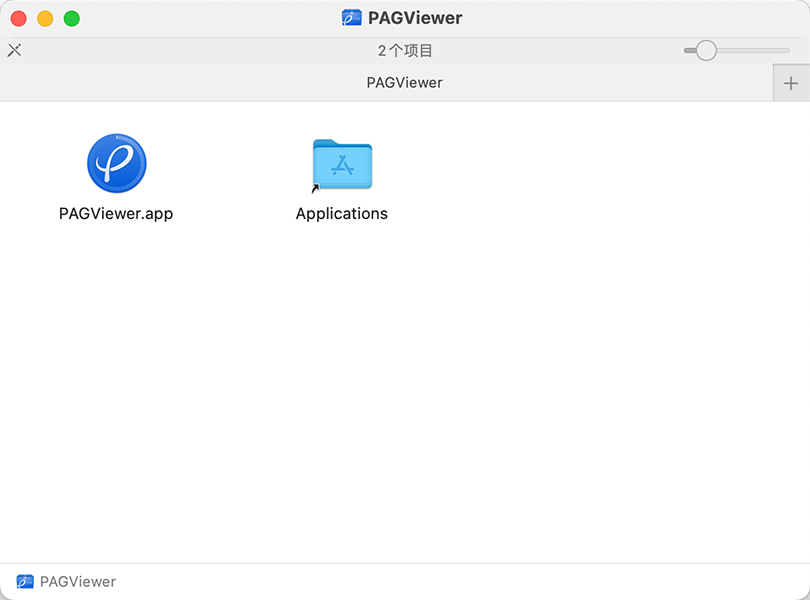Click the PAGViewer window title text
810x600 pixels.
[x=415, y=18]
